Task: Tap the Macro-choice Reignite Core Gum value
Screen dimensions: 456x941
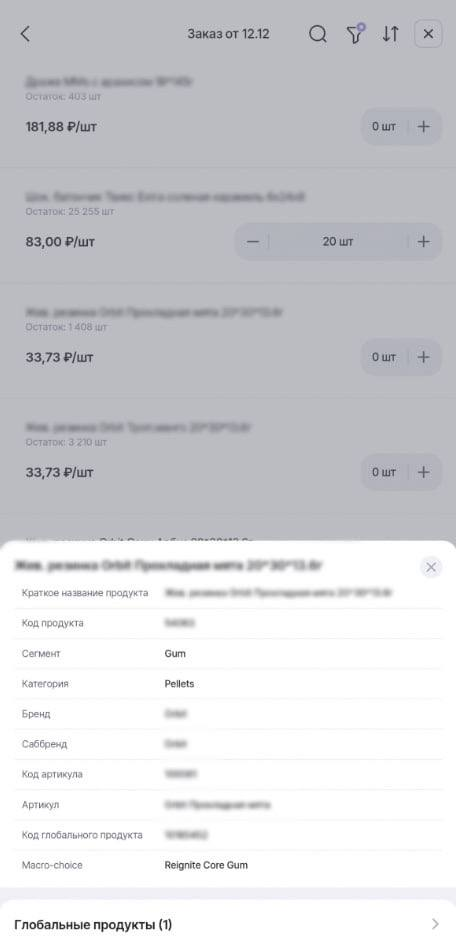Action: (206, 865)
